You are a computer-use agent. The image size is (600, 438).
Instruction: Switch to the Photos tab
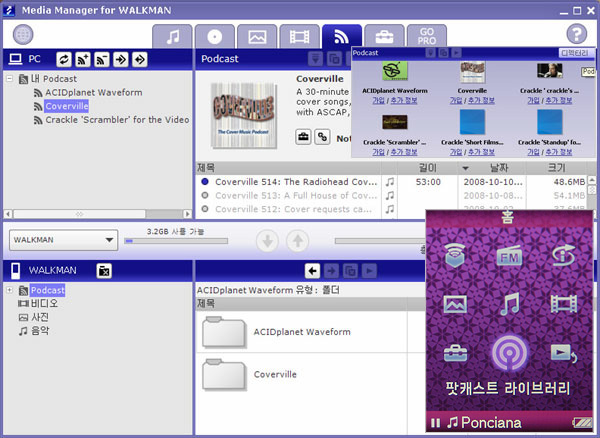[x=257, y=37]
